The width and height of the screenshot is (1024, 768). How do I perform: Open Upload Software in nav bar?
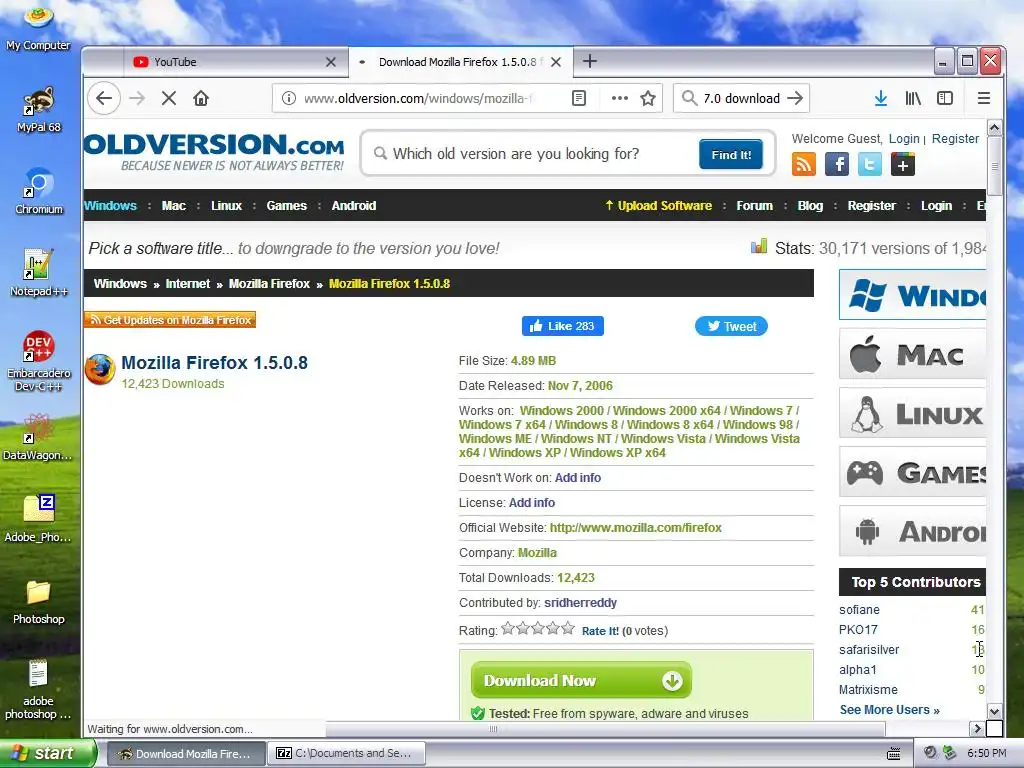tap(658, 206)
